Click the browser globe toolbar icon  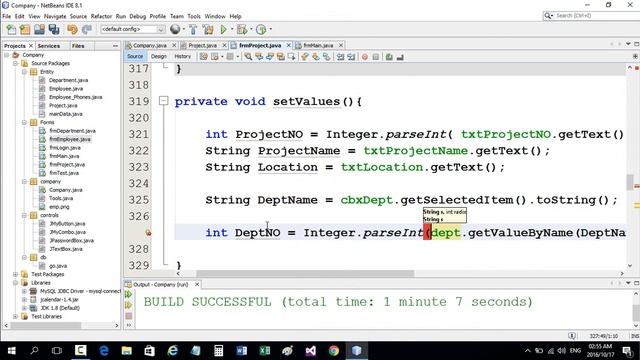[175, 29]
